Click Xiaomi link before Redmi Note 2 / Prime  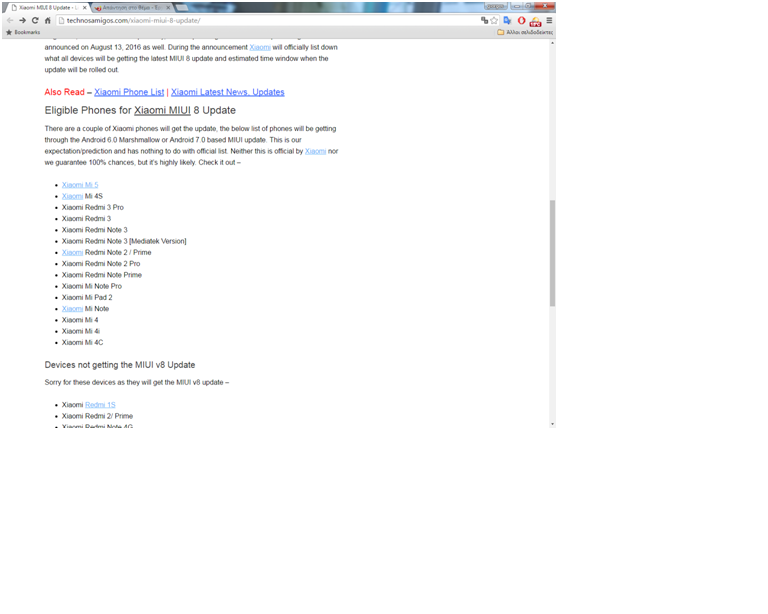(x=72, y=253)
